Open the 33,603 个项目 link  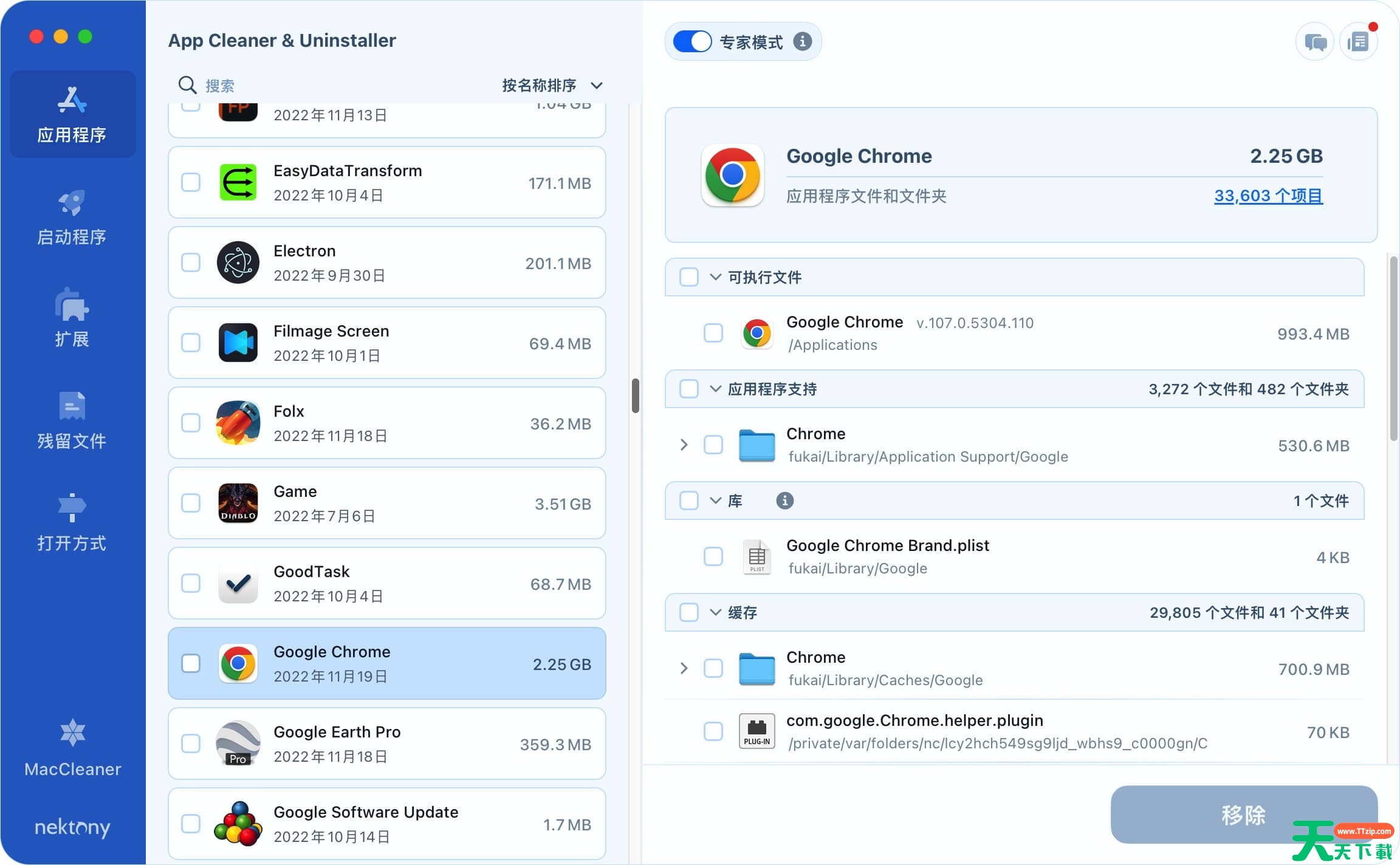click(x=1268, y=196)
